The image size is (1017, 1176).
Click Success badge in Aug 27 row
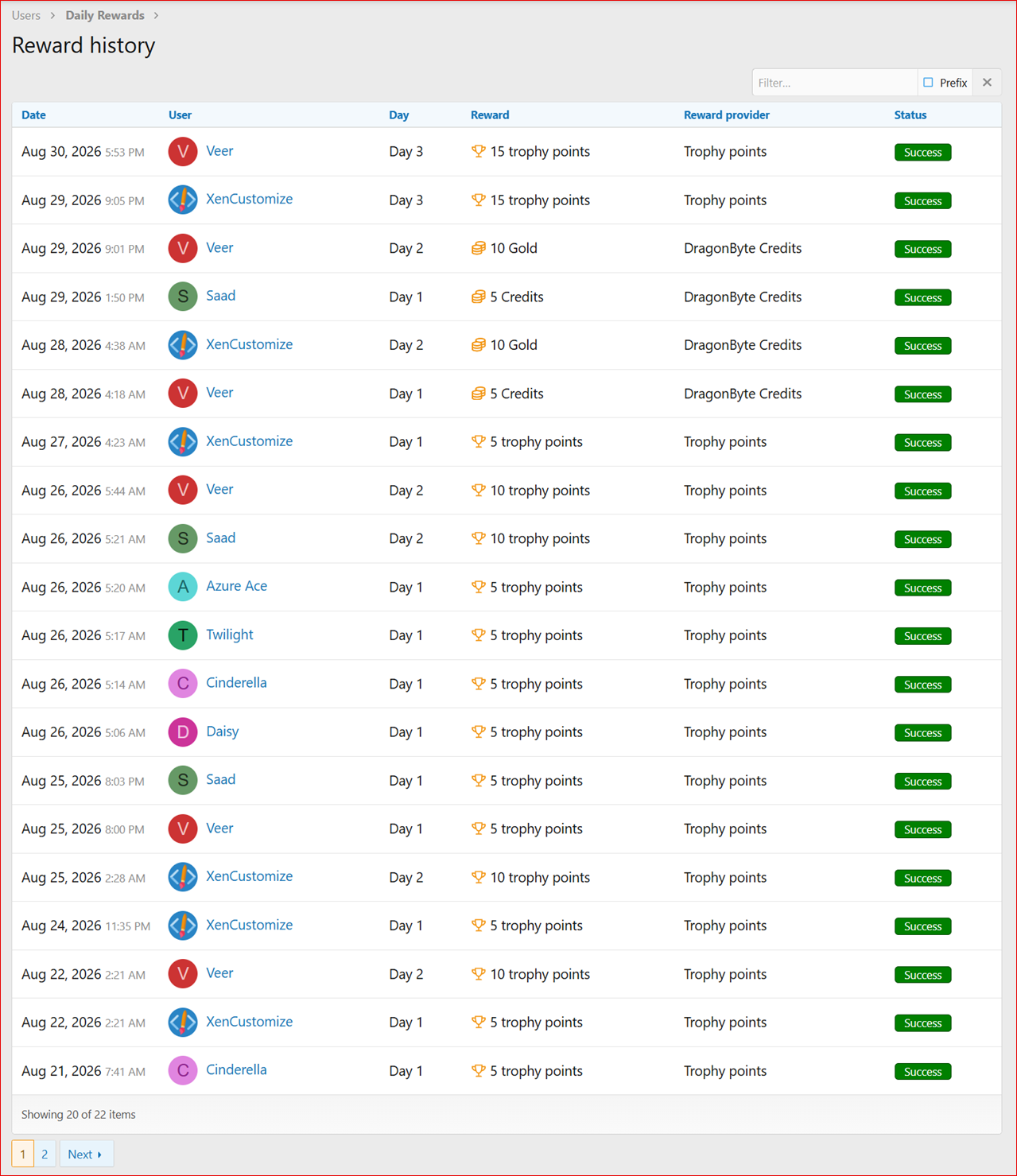(x=922, y=443)
